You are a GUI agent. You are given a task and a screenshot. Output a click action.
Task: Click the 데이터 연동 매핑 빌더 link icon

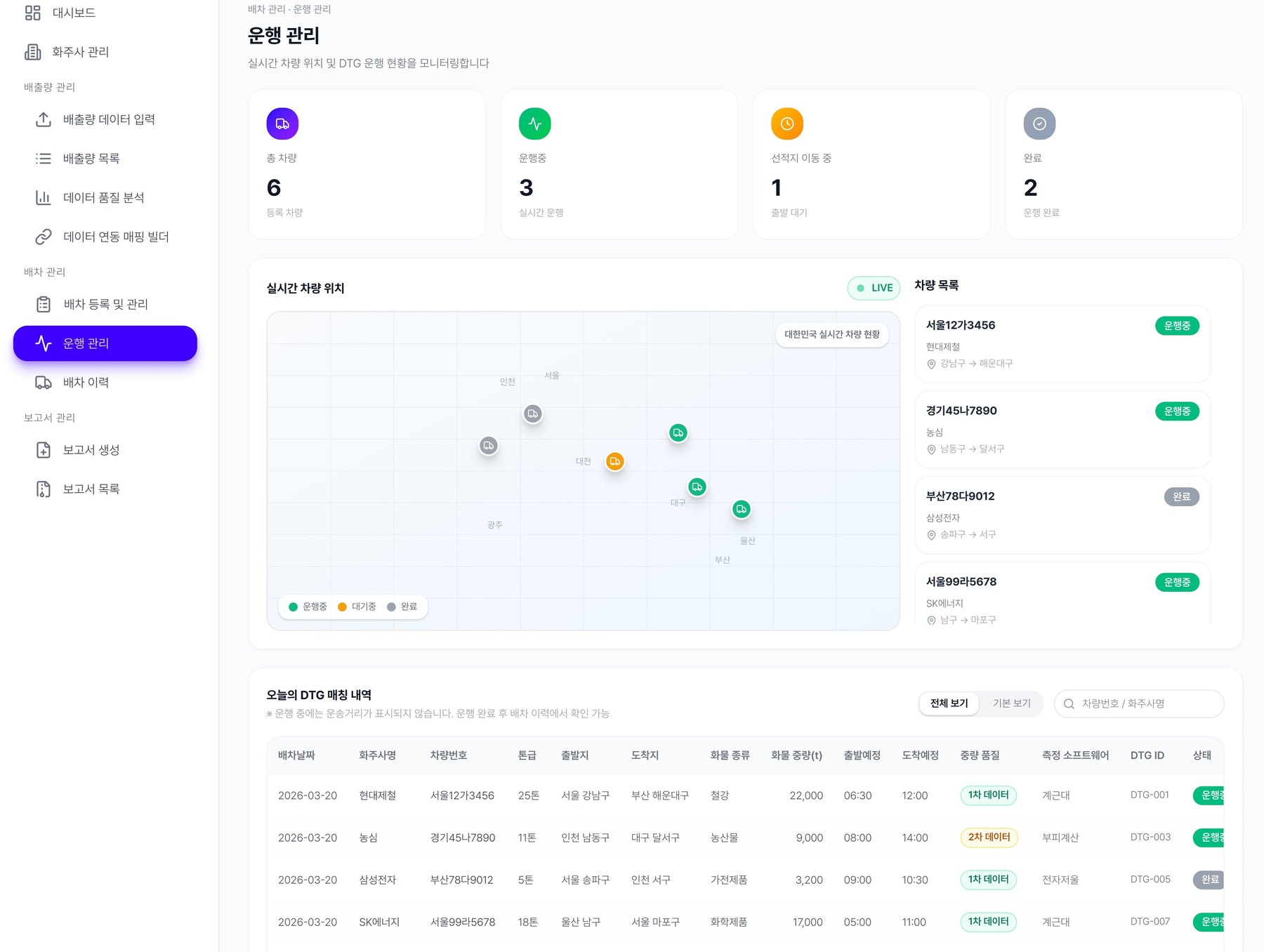click(x=44, y=237)
